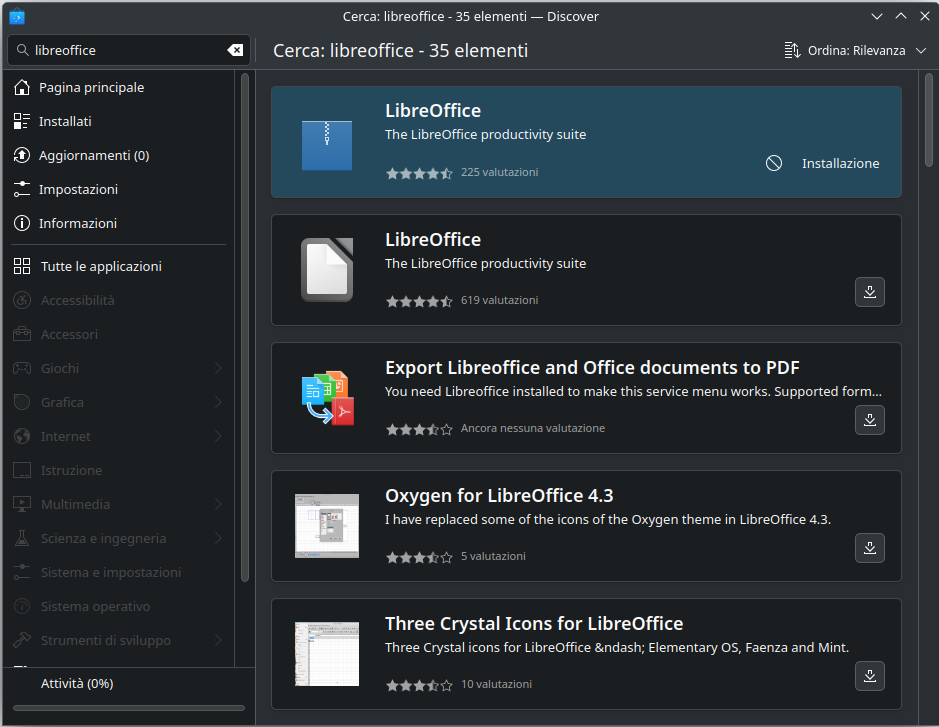Install Three Crystal Icons for LibreOffice
Viewport: 939px width, 727px height.
(x=869, y=676)
